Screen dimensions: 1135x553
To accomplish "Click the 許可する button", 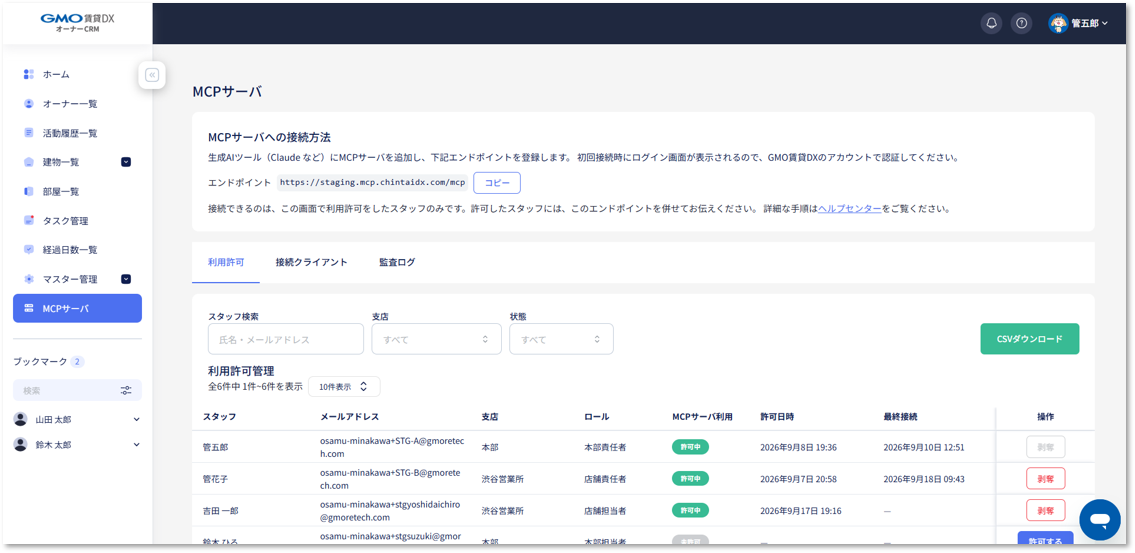I will 1045,538.
